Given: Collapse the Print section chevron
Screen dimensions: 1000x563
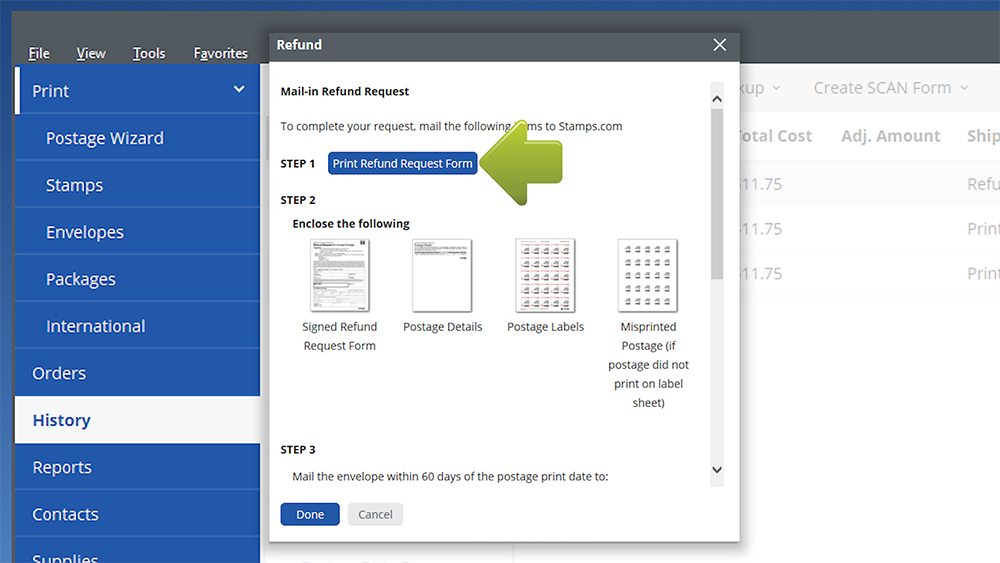Looking at the screenshot, I should 239,90.
